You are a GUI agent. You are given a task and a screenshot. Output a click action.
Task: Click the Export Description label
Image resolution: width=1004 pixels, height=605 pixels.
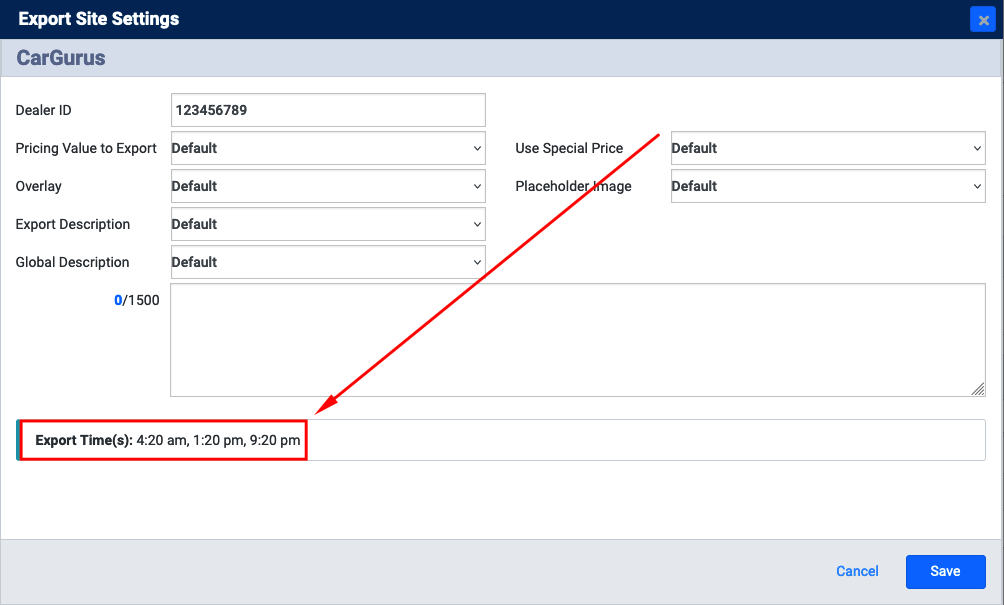pos(72,225)
